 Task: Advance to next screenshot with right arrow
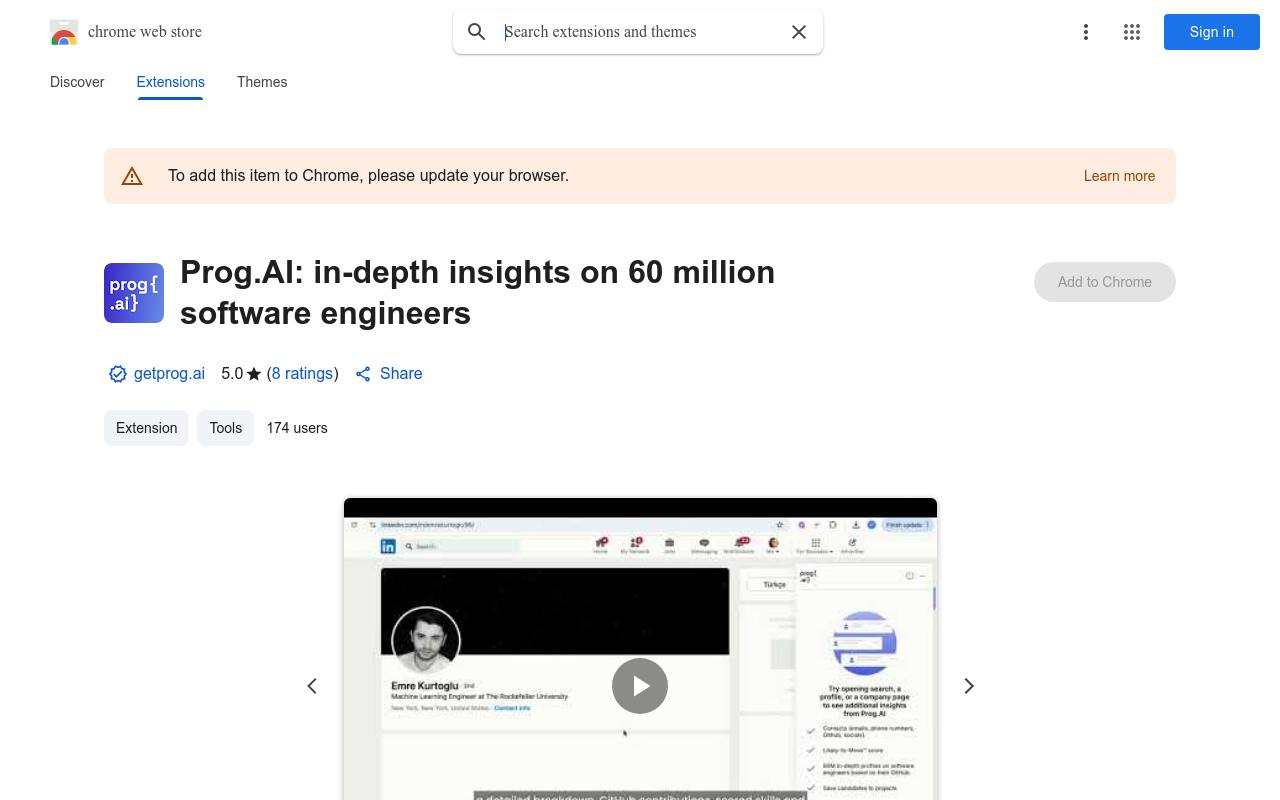coord(968,686)
